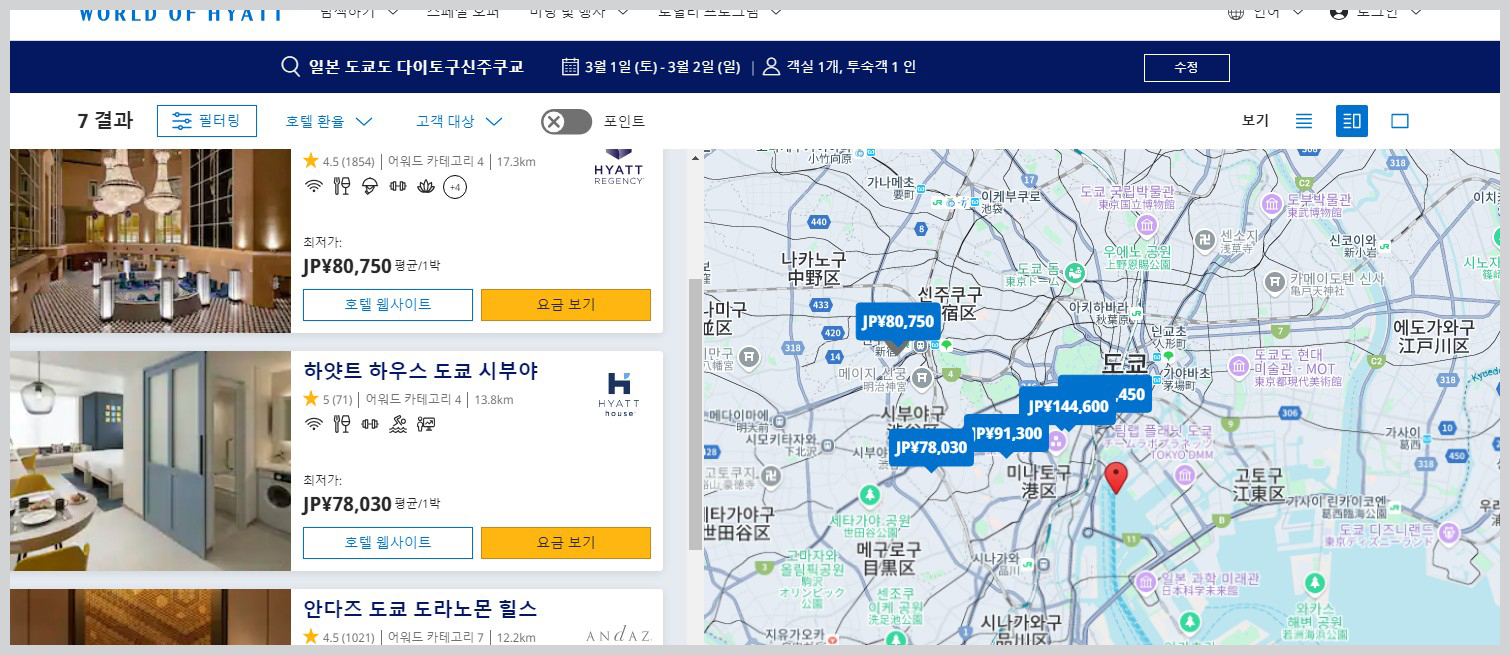Select the JP¥91,300 map price marker
Image resolution: width=1510 pixels, height=655 pixels.
coord(1007,434)
